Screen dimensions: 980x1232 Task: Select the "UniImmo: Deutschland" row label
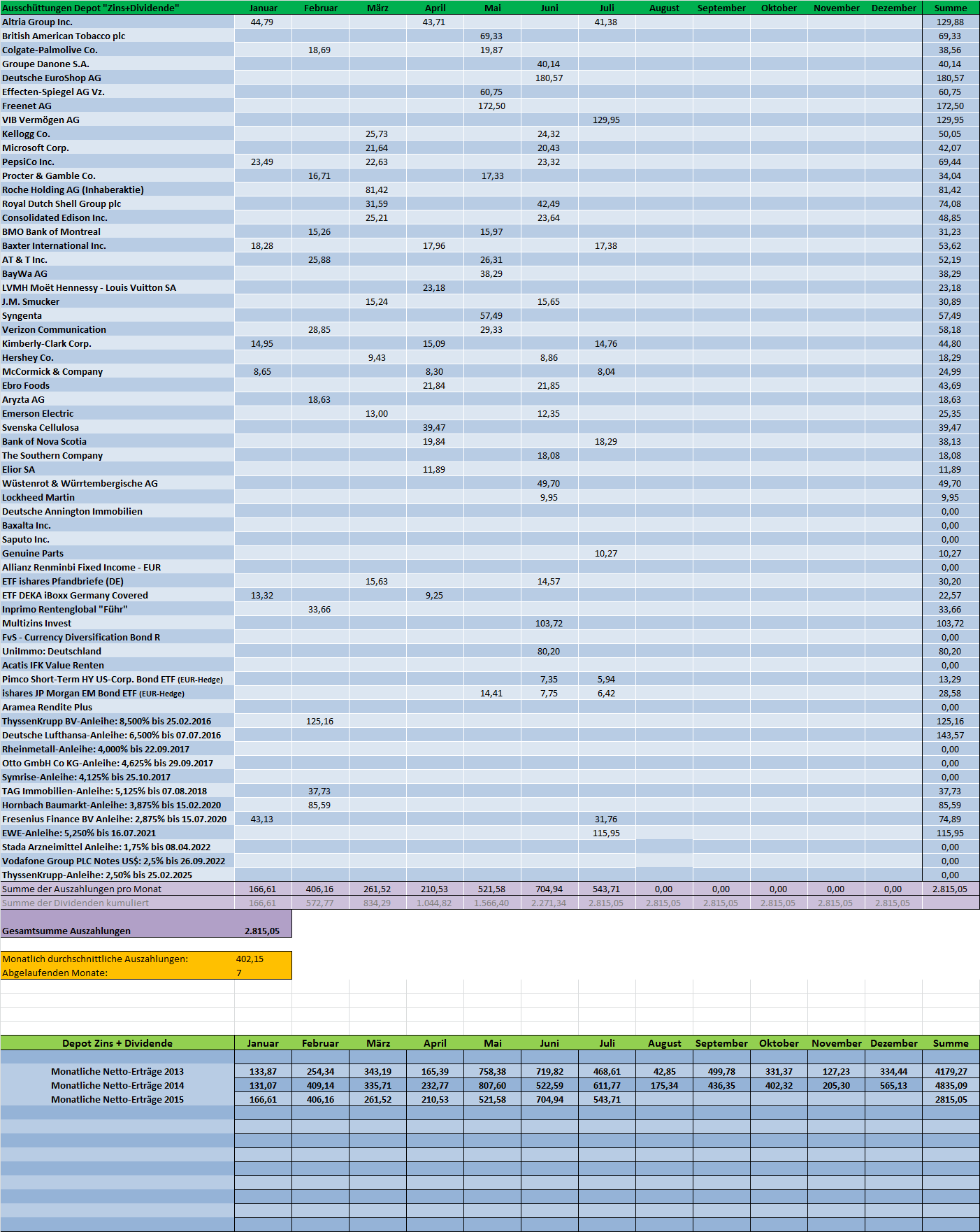pos(52,651)
